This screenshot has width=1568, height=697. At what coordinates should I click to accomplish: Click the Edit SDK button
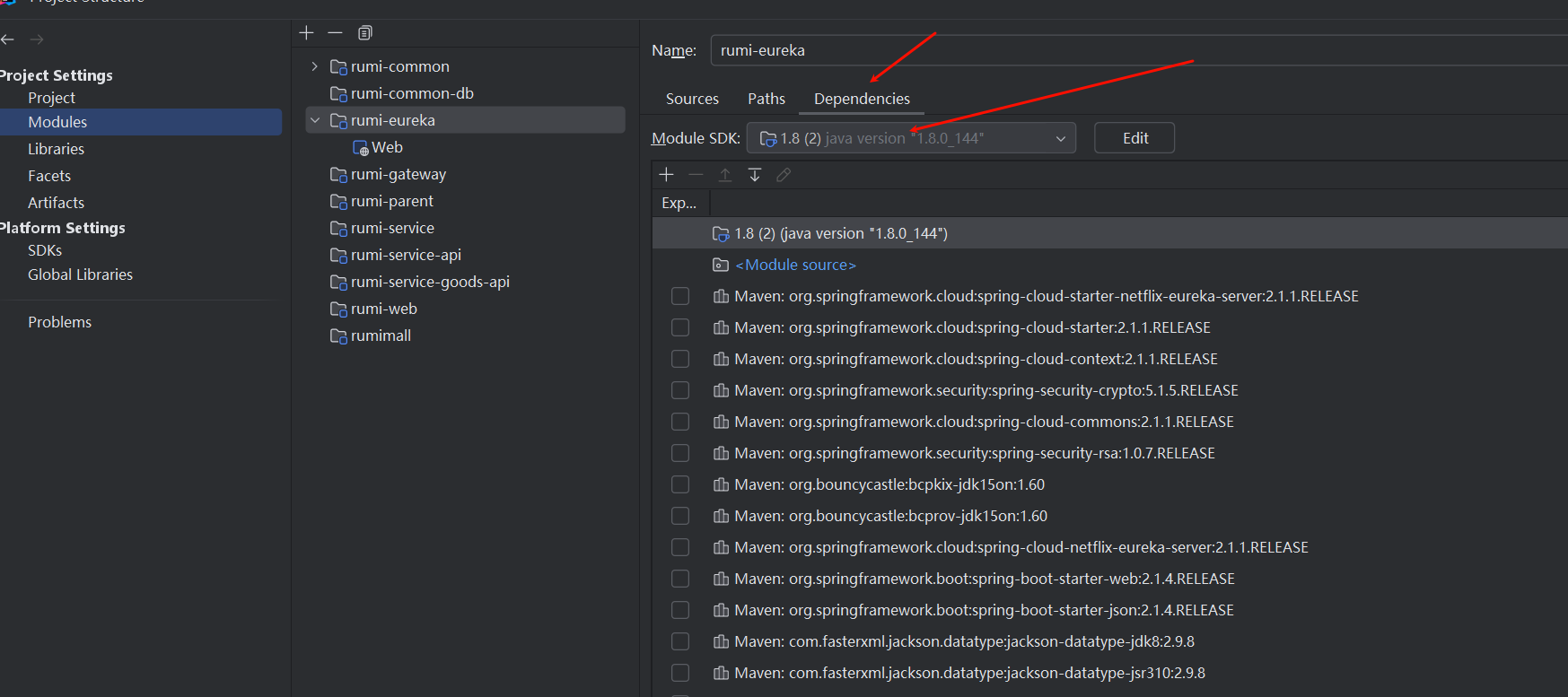(x=1134, y=138)
